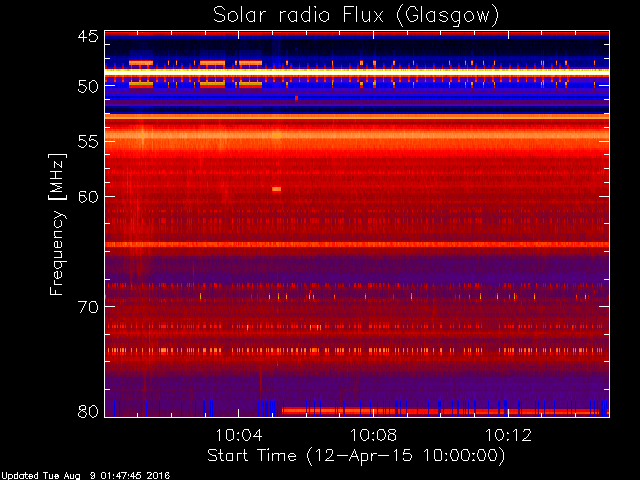Click the 70 frequency tick label
This screenshot has width=640, height=480.
point(88,307)
